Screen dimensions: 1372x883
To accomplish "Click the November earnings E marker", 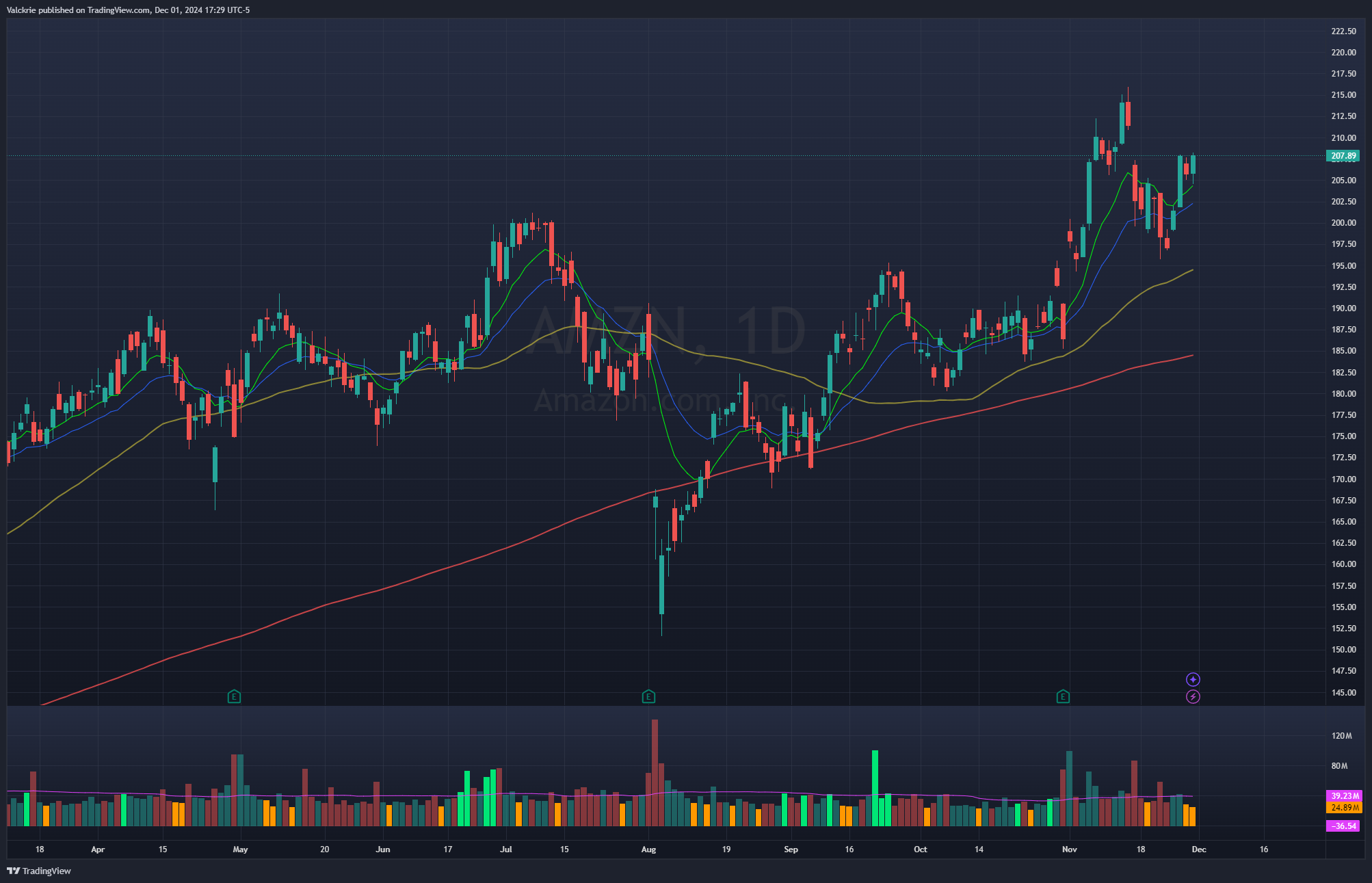I will [1063, 697].
